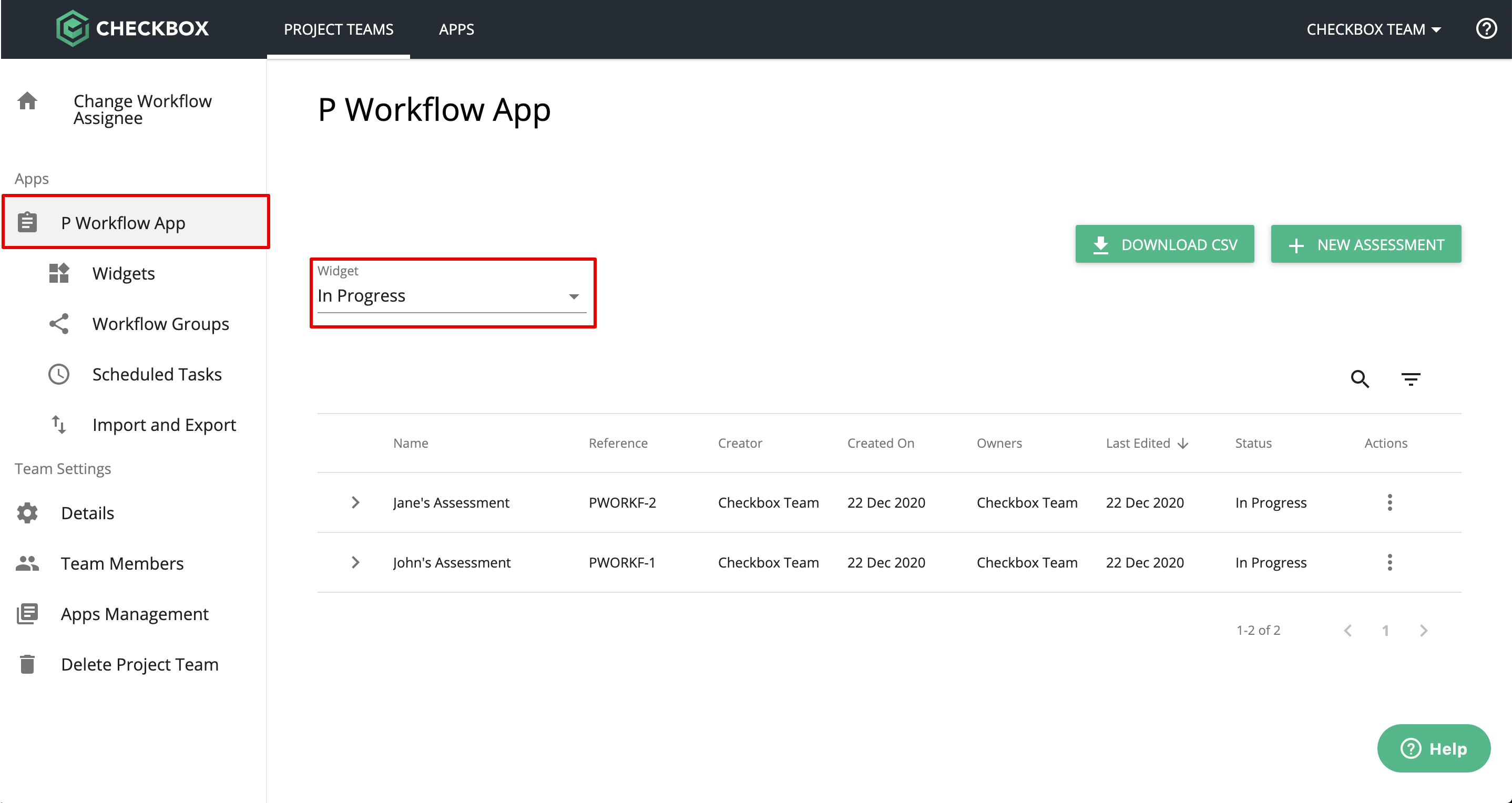The width and height of the screenshot is (1512, 803).
Task: Click the Checkbox logo icon
Action: 72,28
